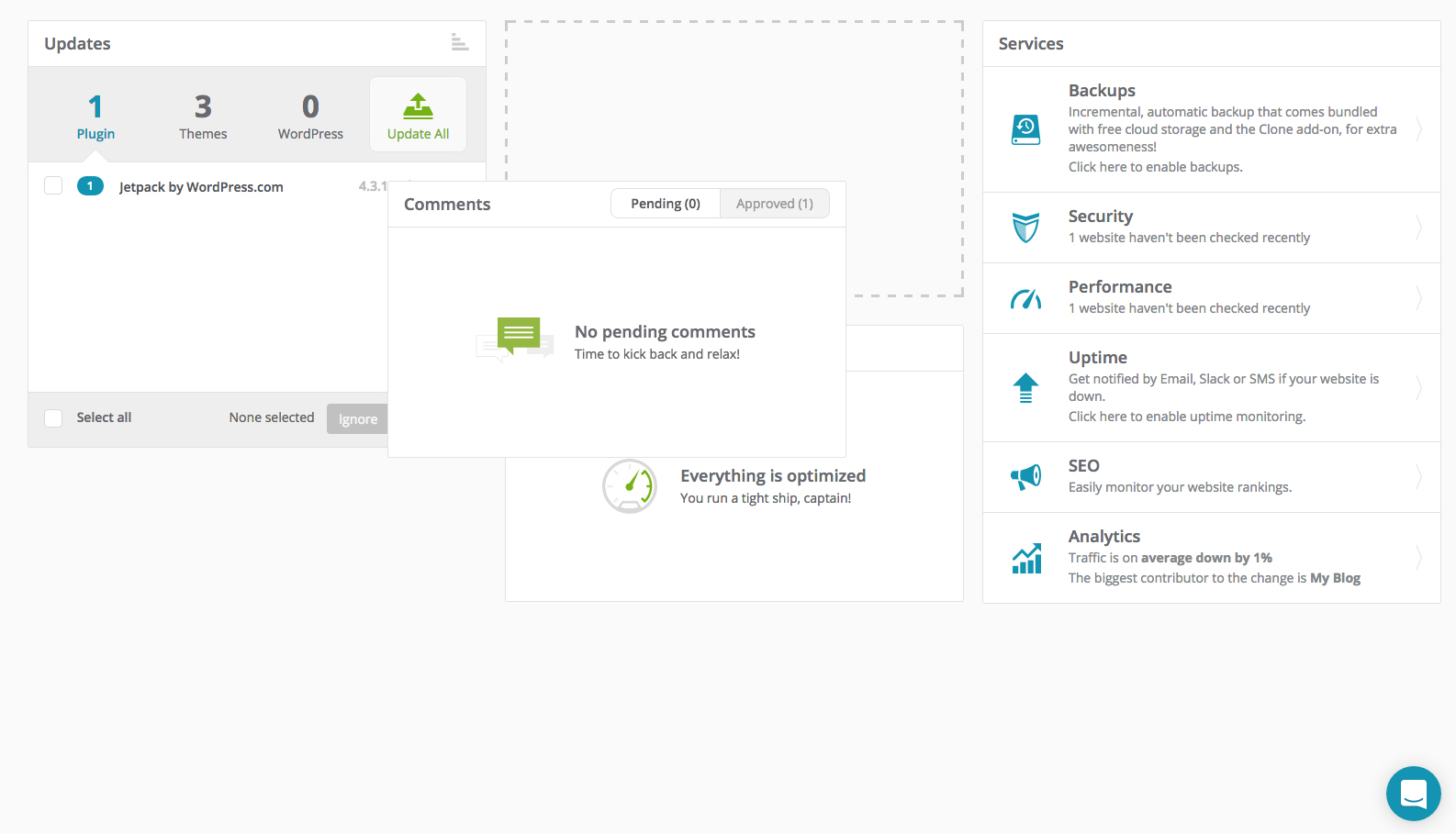Screen dimensions: 1456x834
Task: Toggle the Select all checkbox
Action: click(53, 418)
